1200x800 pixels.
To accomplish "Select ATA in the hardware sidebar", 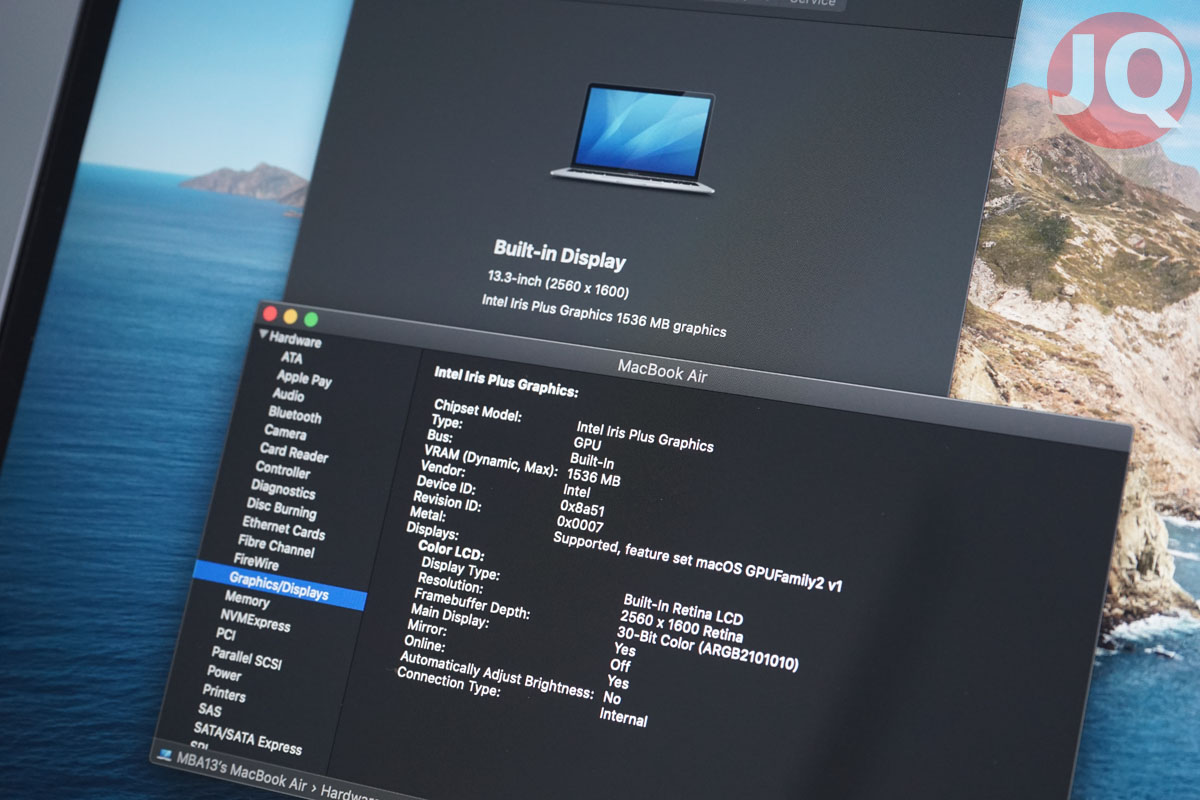I will (291, 357).
